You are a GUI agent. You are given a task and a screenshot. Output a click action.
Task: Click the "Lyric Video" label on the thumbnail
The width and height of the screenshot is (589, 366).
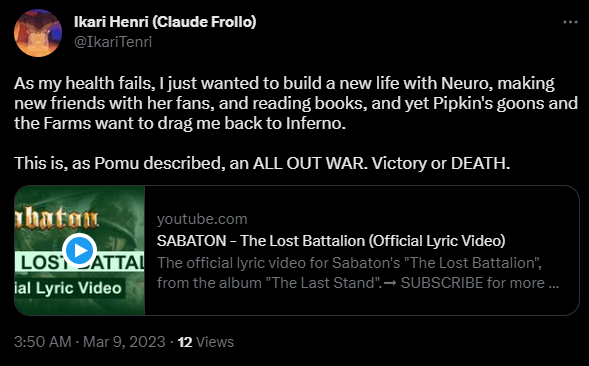(x=70, y=288)
